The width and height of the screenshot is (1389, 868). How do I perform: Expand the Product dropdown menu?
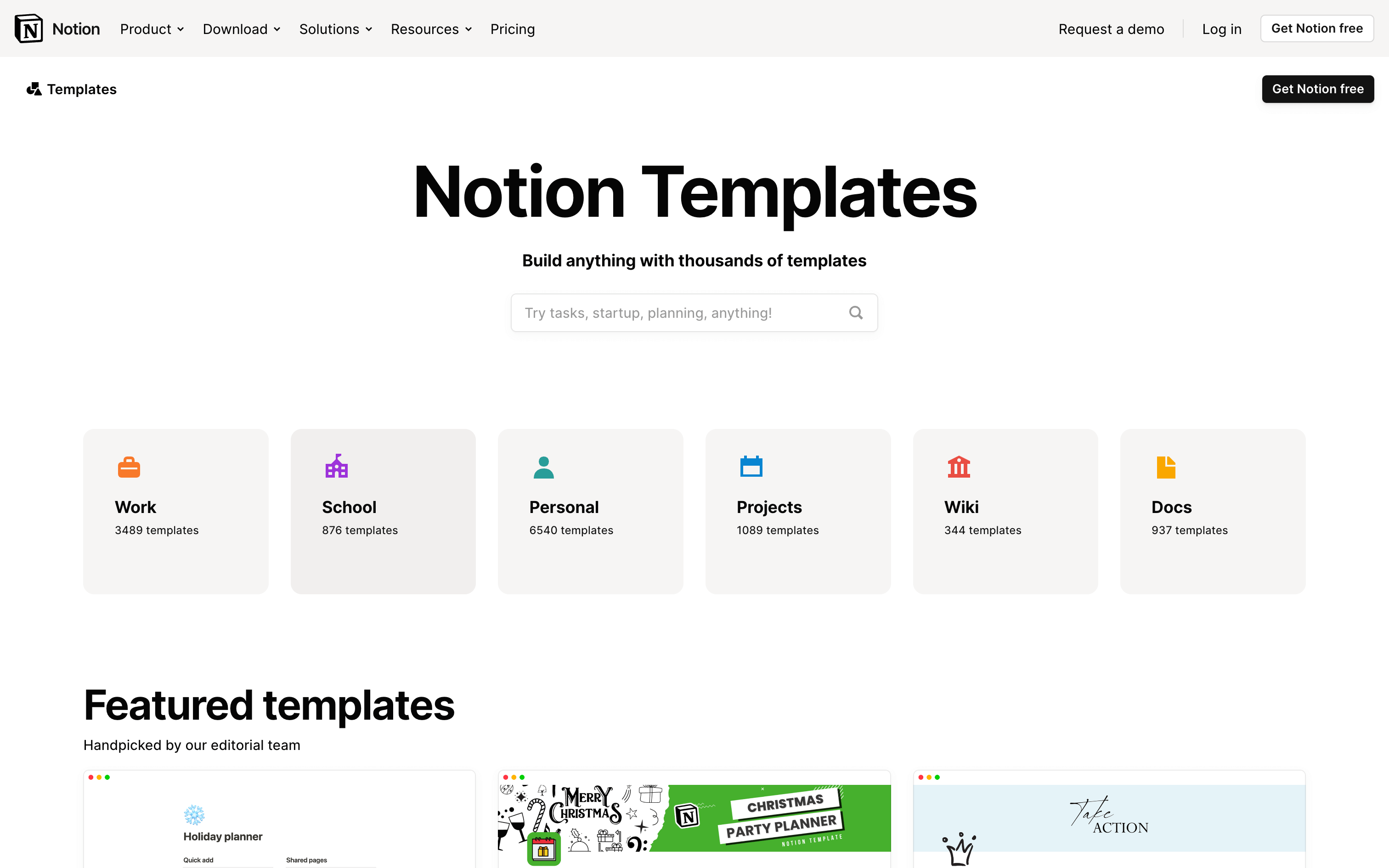tap(153, 28)
